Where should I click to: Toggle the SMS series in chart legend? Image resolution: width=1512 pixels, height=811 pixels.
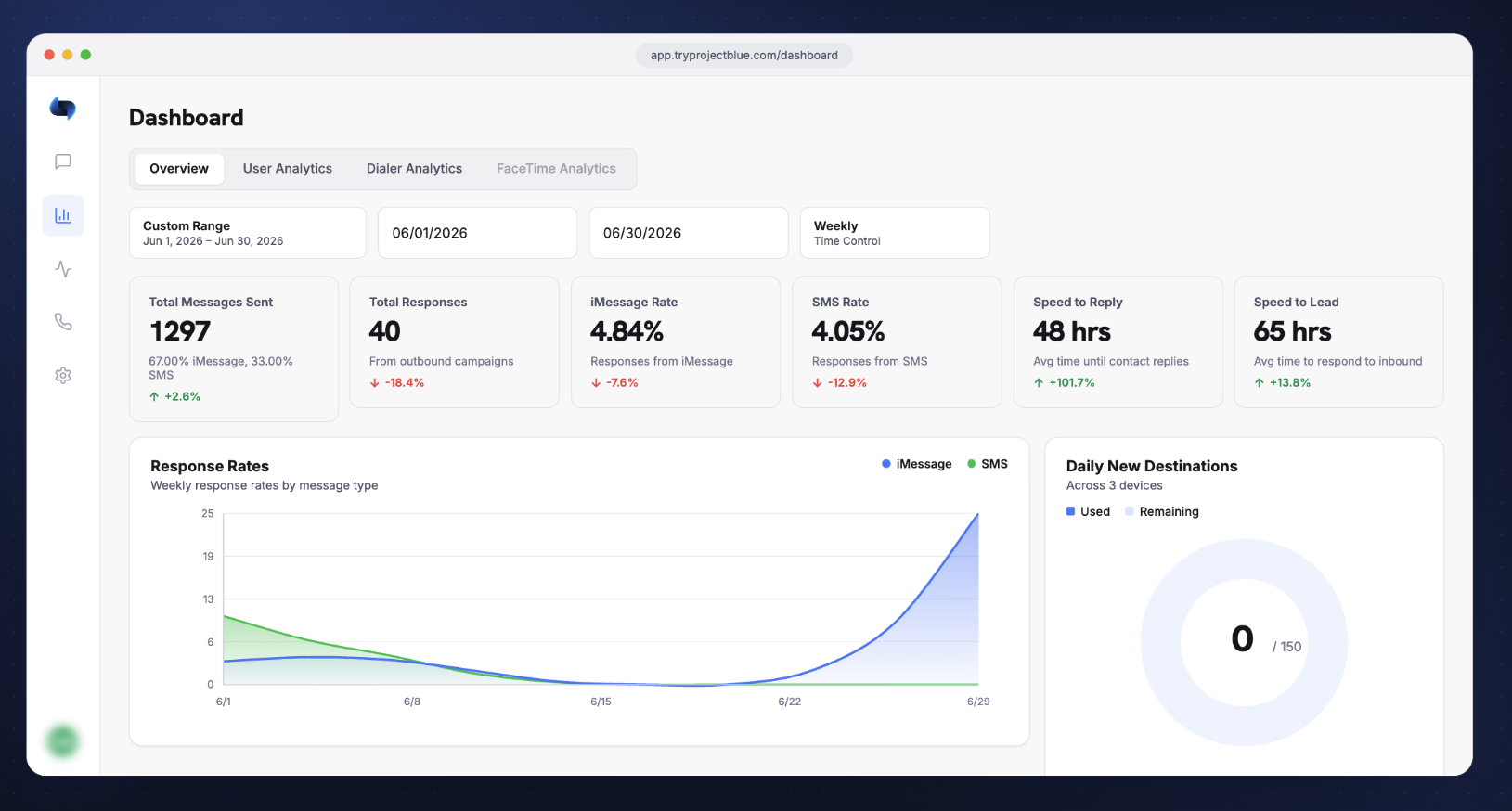pyautogui.click(x=988, y=464)
